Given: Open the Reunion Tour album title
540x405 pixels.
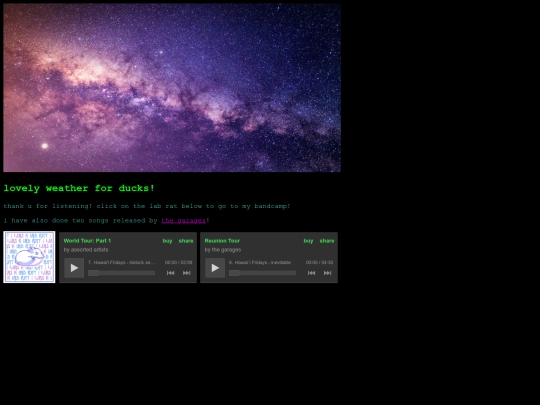Looking at the screenshot, I should click(222, 241).
